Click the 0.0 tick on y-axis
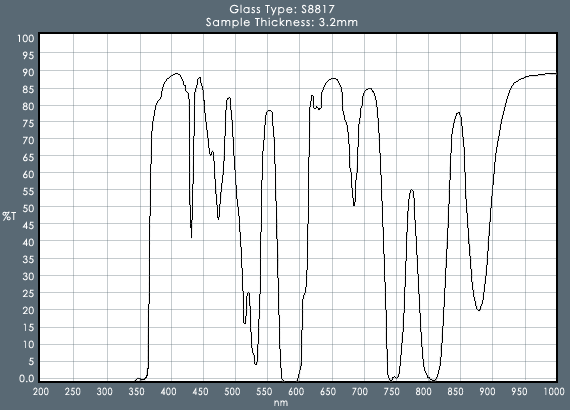The width and height of the screenshot is (570, 410). (x=27, y=378)
